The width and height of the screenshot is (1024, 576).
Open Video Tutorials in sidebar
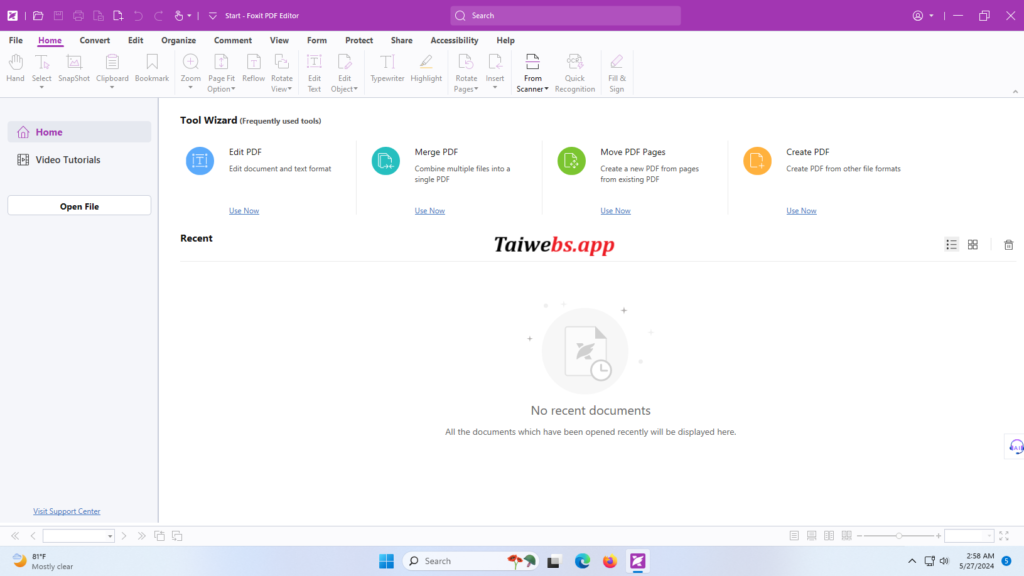tap(79, 160)
